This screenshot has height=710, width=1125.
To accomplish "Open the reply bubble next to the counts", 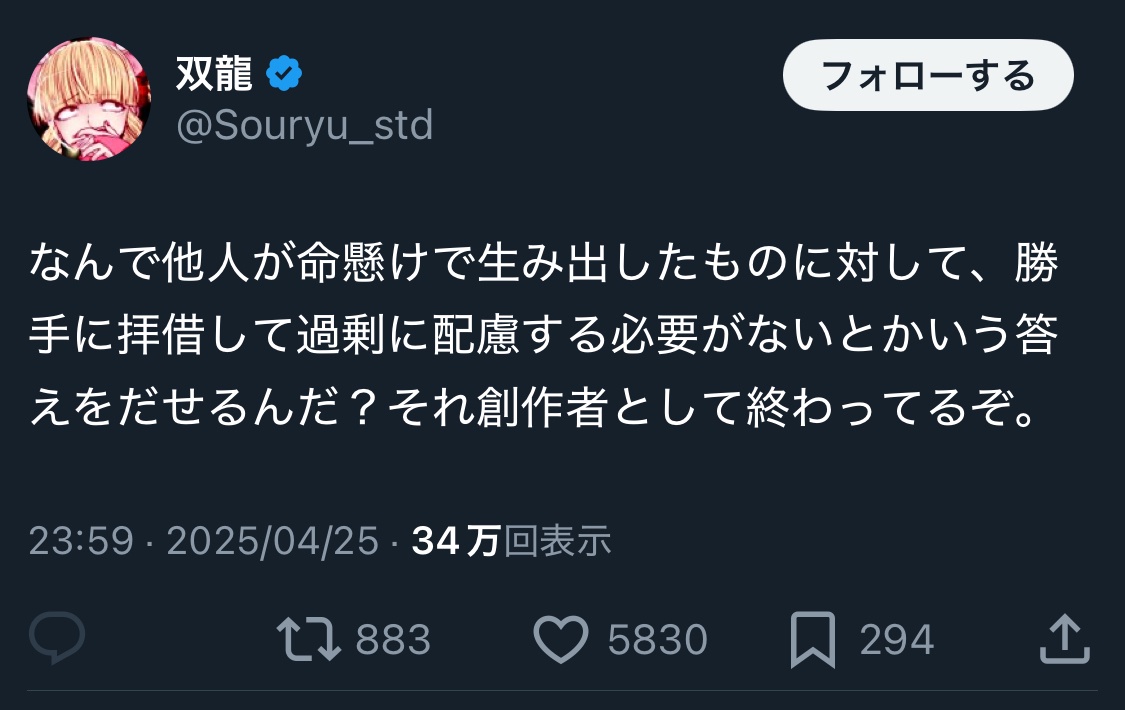I will pos(57,637).
